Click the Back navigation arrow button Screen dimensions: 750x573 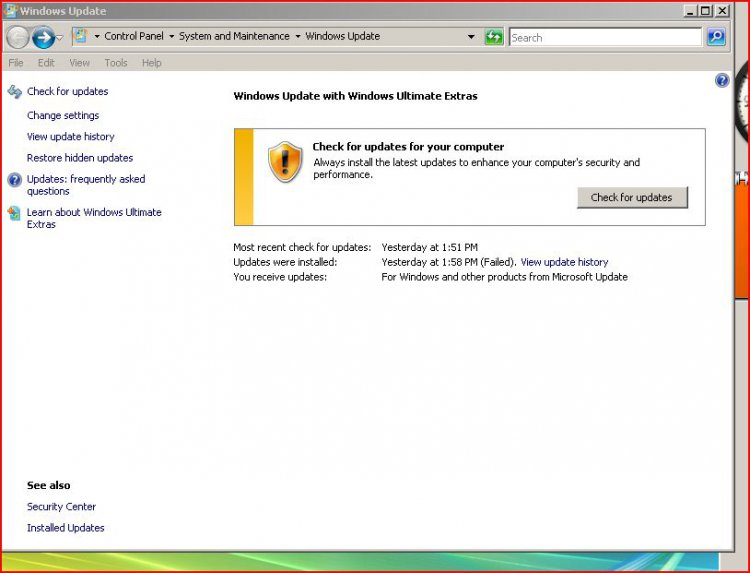point(18,37)
